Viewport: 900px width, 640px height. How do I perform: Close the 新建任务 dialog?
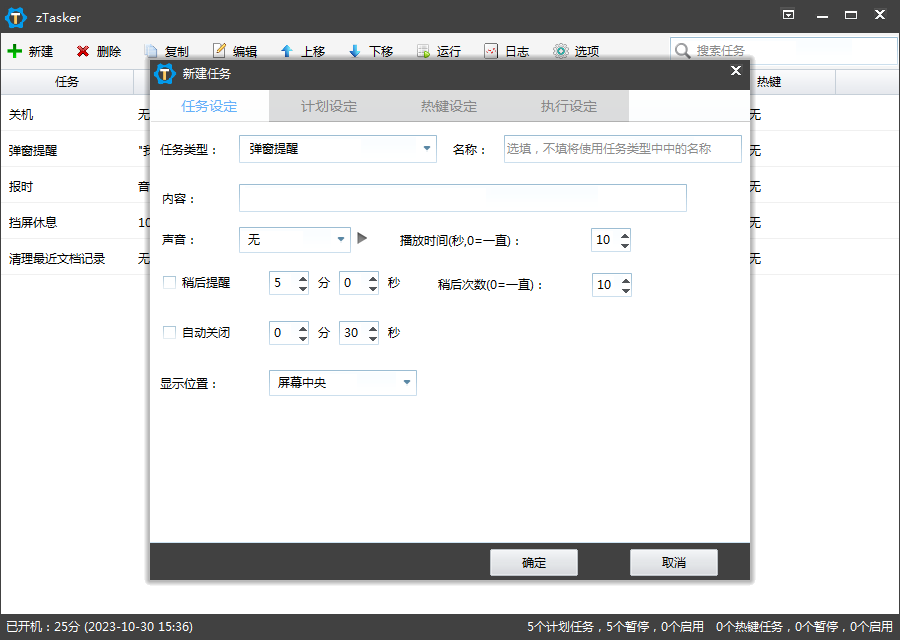(x=736, y=71)
